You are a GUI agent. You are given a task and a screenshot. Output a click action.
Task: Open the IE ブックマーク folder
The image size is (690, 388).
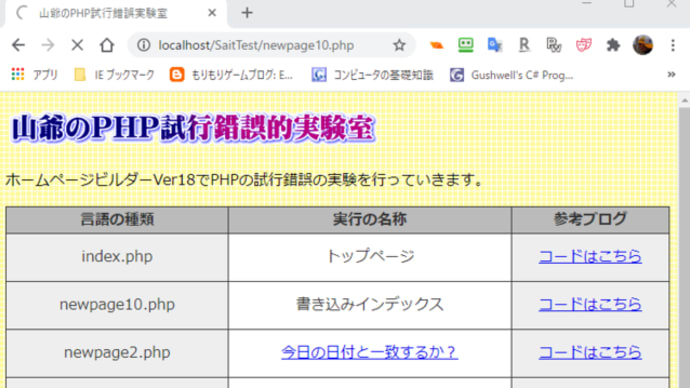[114, 75]
